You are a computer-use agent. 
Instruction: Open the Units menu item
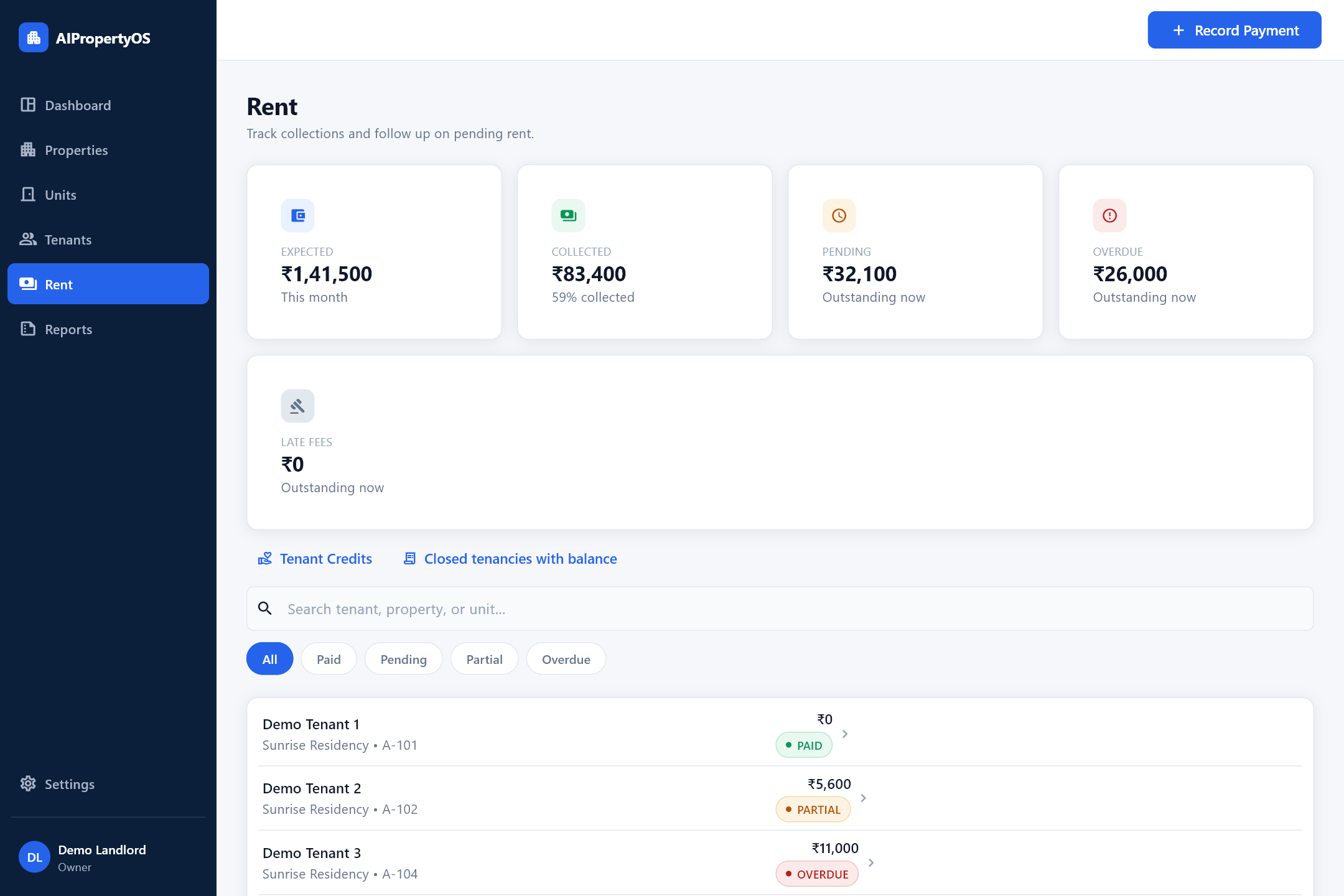[108, 195]
